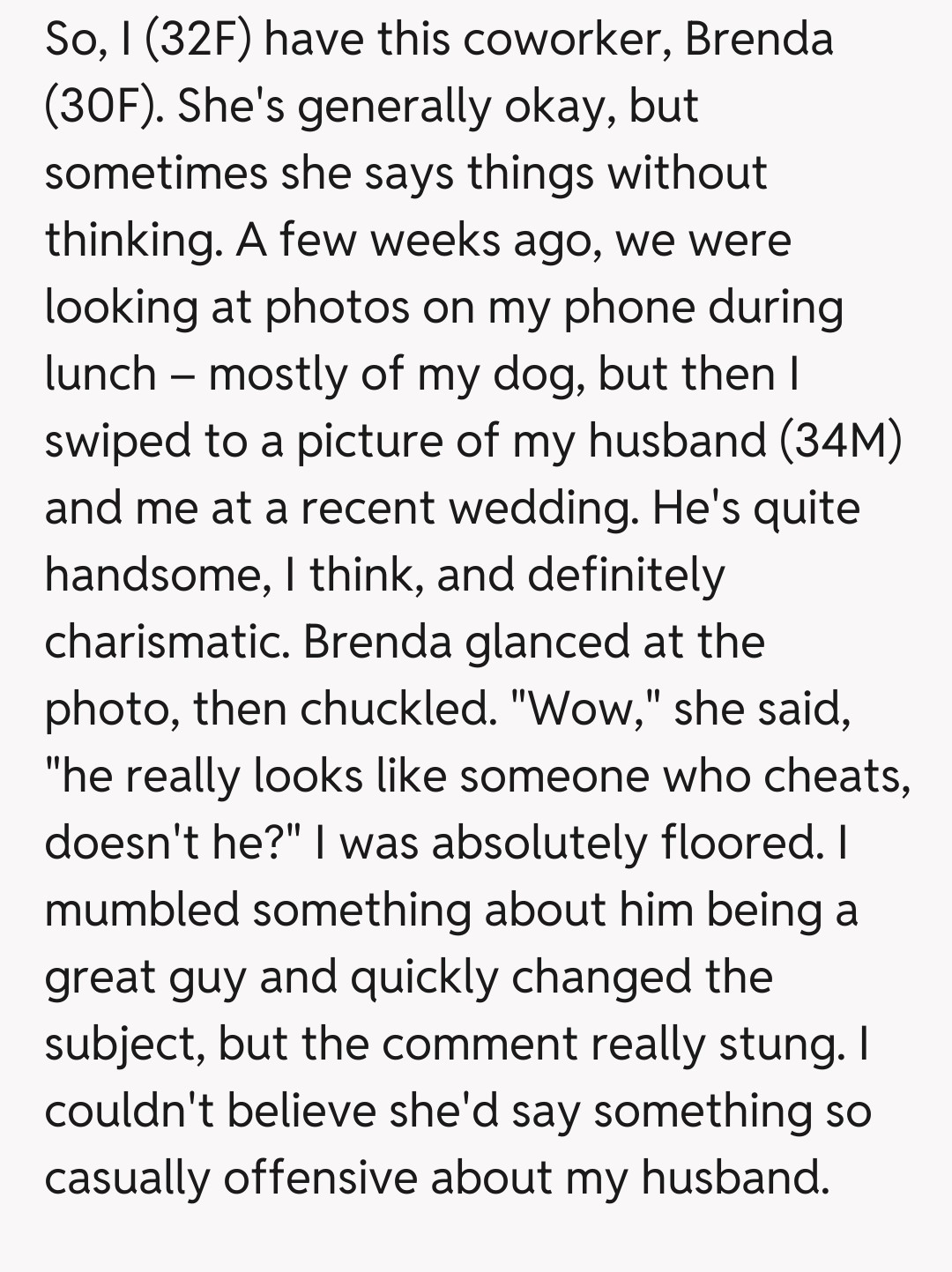Click the word "cheats"
The image size is (952, 1272).
pyautogui.click(x=836, y=776)
